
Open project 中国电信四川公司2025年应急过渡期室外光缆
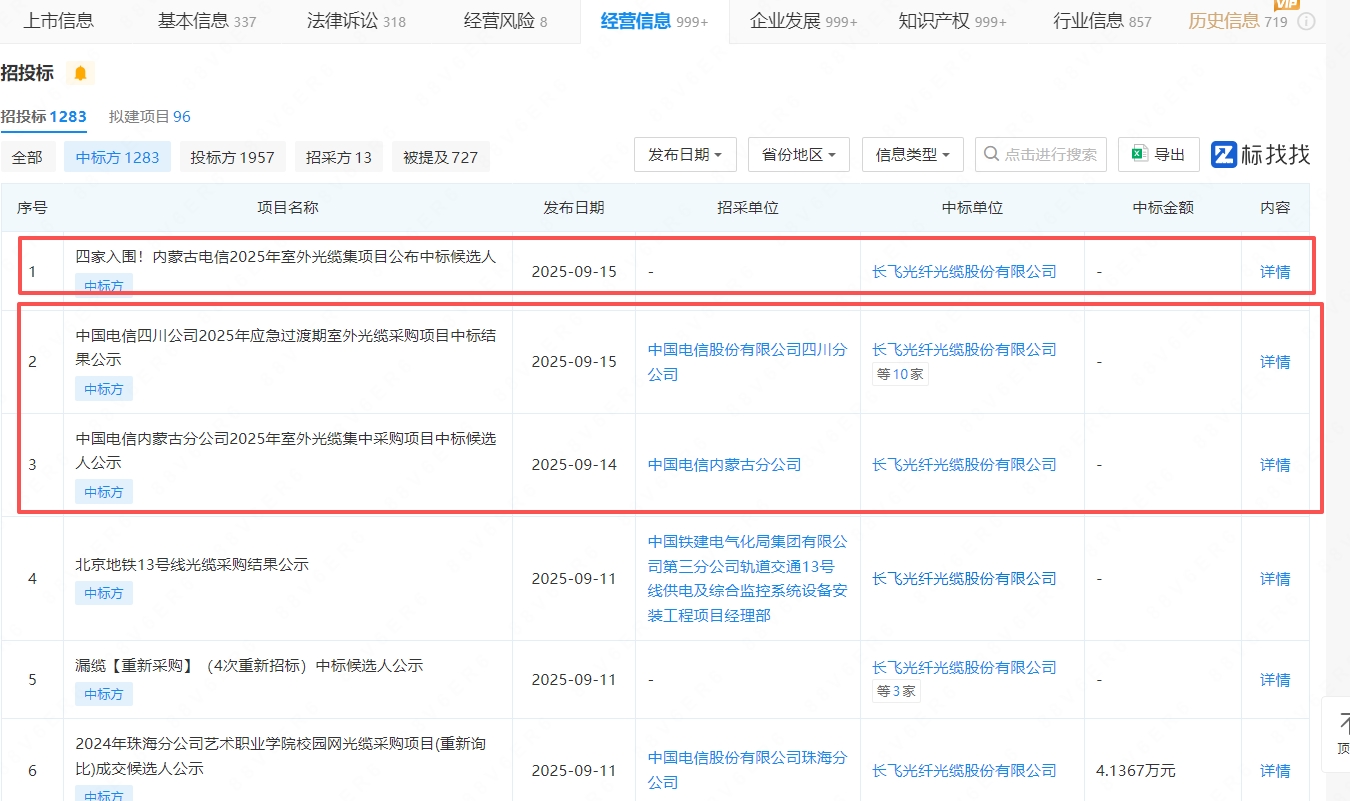(x=286, y=347)
